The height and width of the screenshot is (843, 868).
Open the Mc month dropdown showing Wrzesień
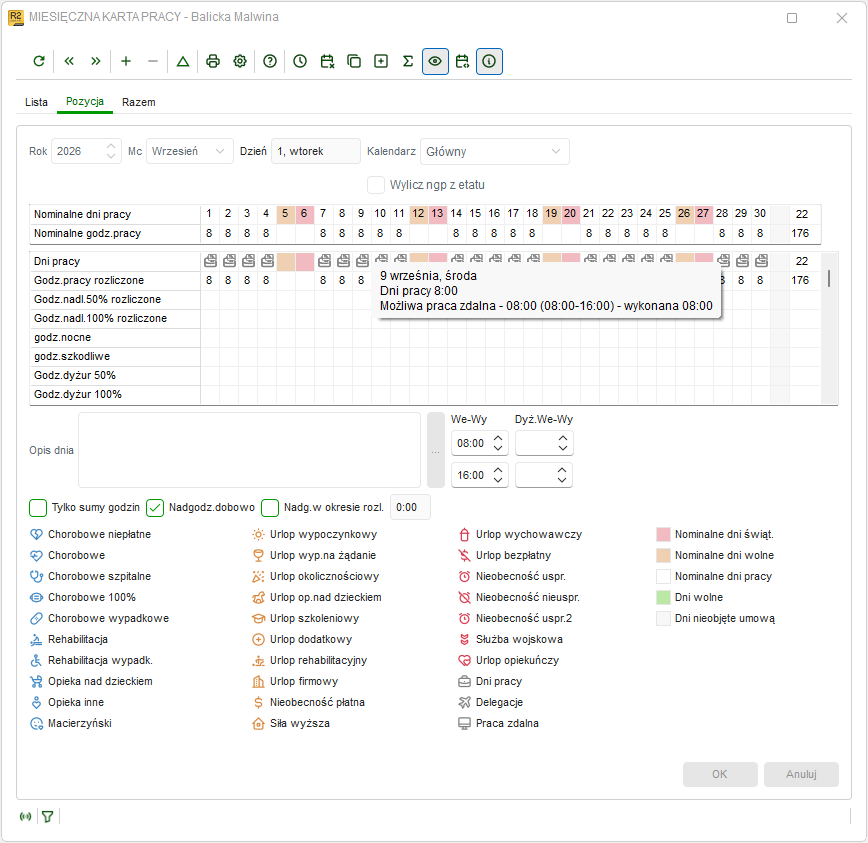pos(189,151)
